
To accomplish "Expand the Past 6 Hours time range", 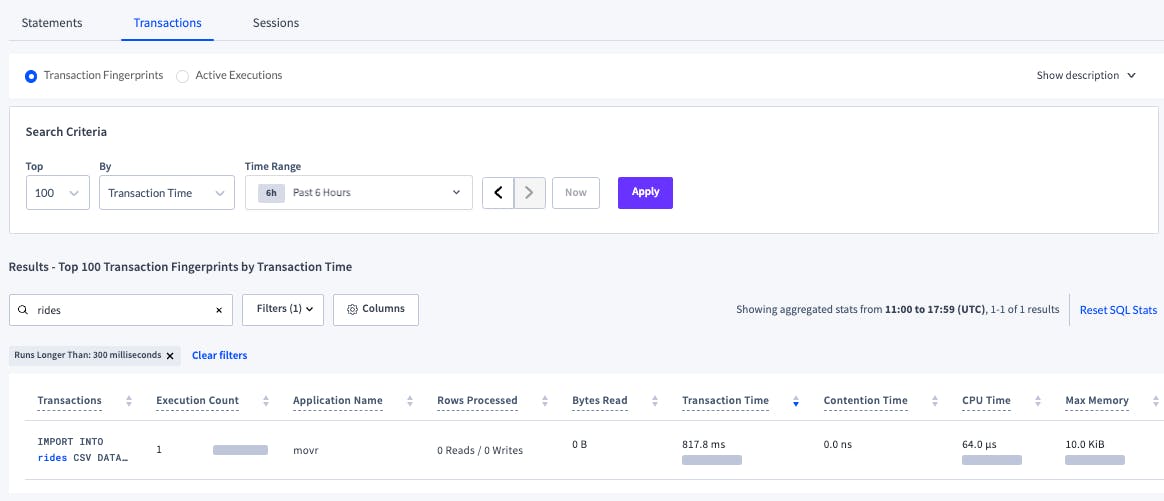I will pos(358,193).
